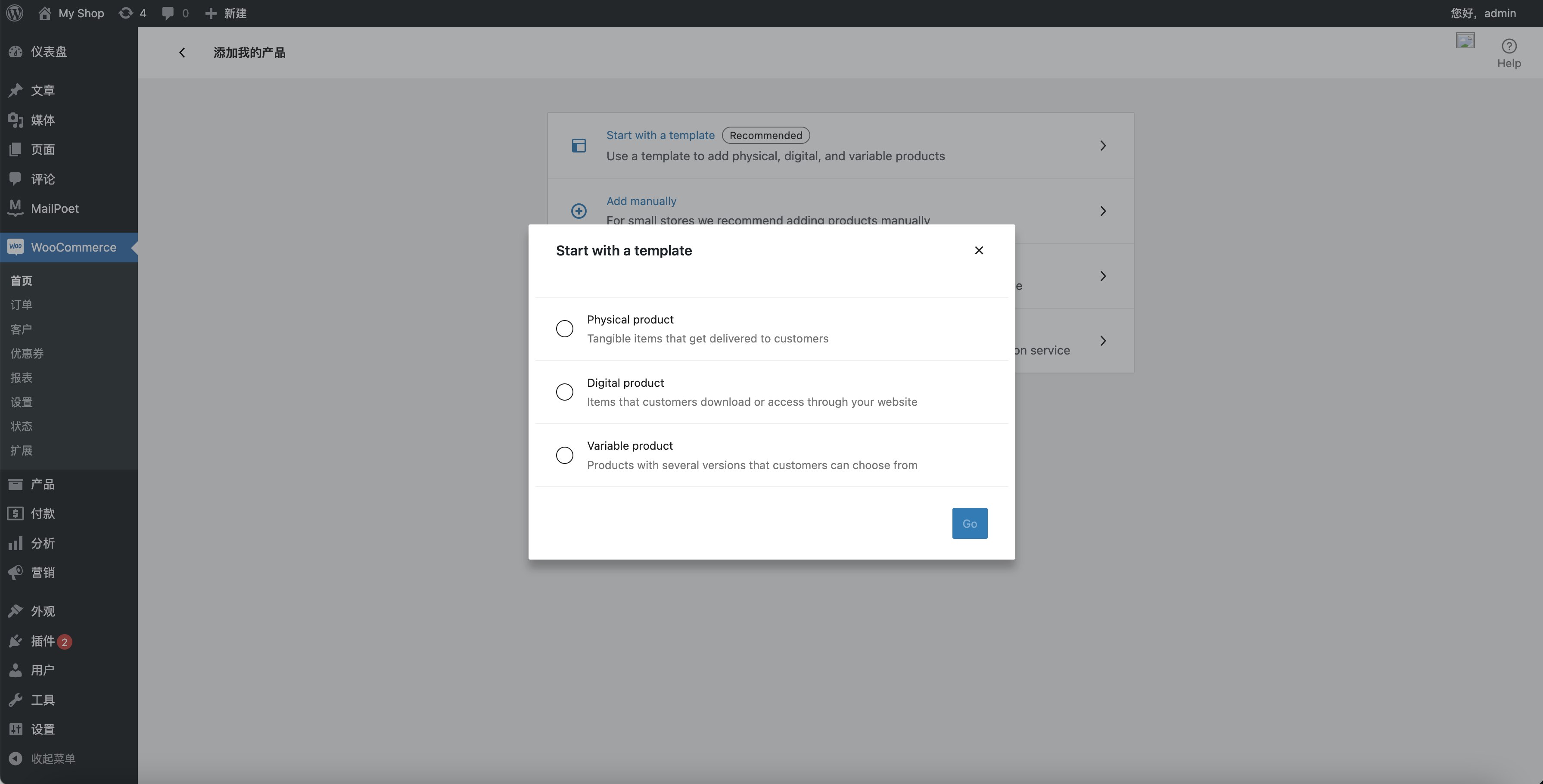Close the Start with a template dialog
Image resolution: width=1543 pixels, height=784 pixels.
pos(979,250)
